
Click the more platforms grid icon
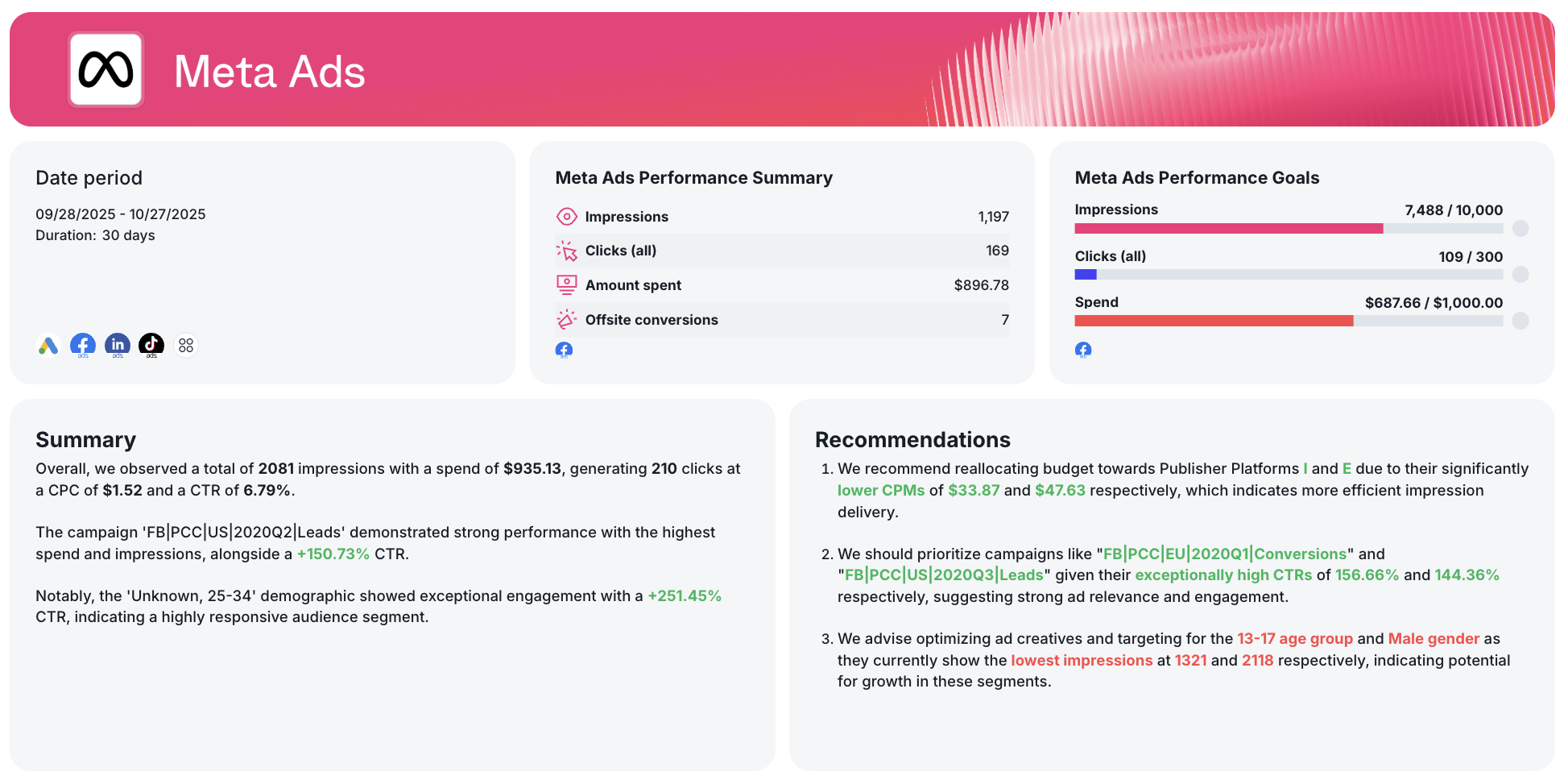tap(186, 345)
